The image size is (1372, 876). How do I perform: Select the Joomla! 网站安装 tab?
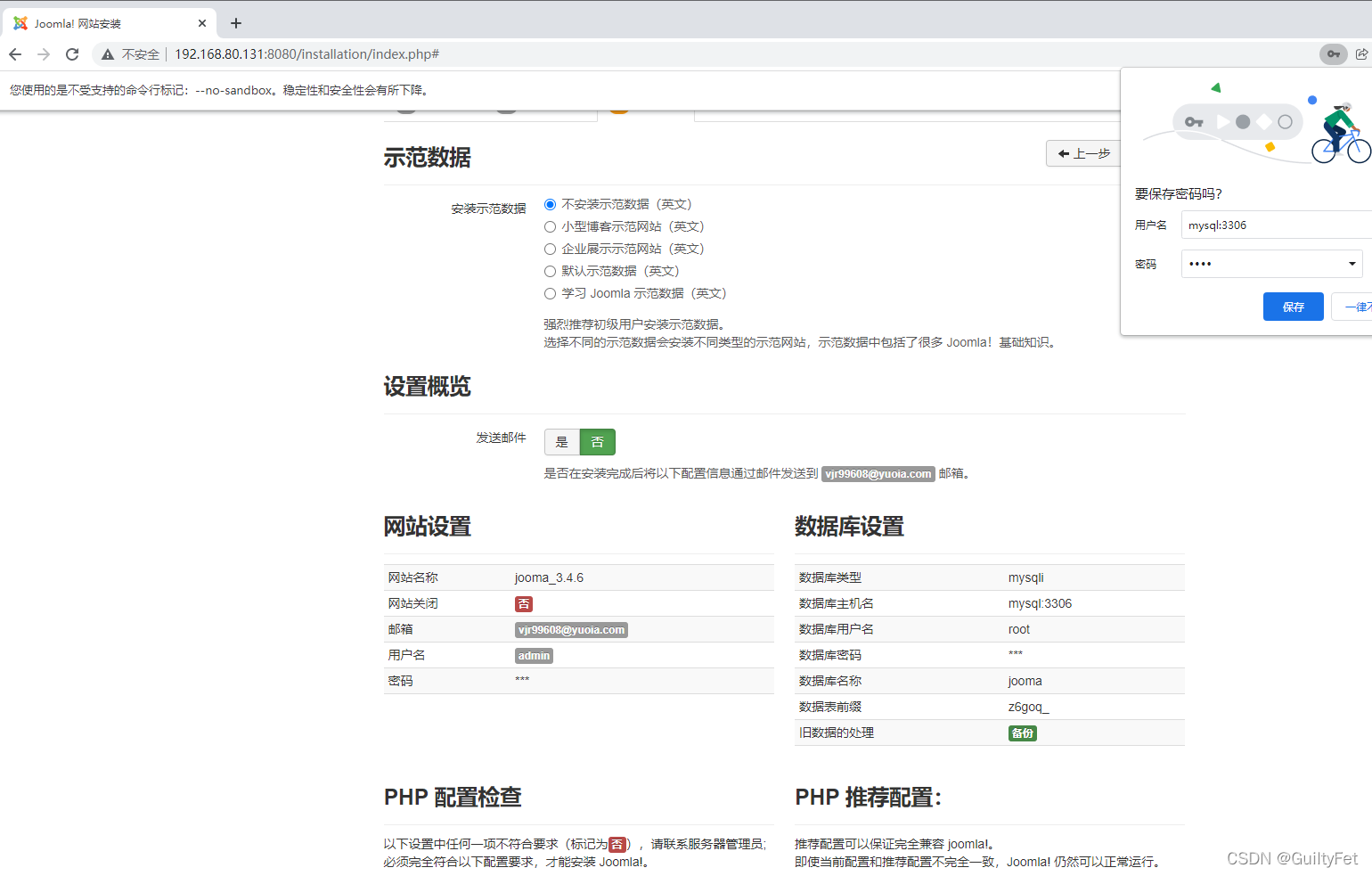(110, 23)
